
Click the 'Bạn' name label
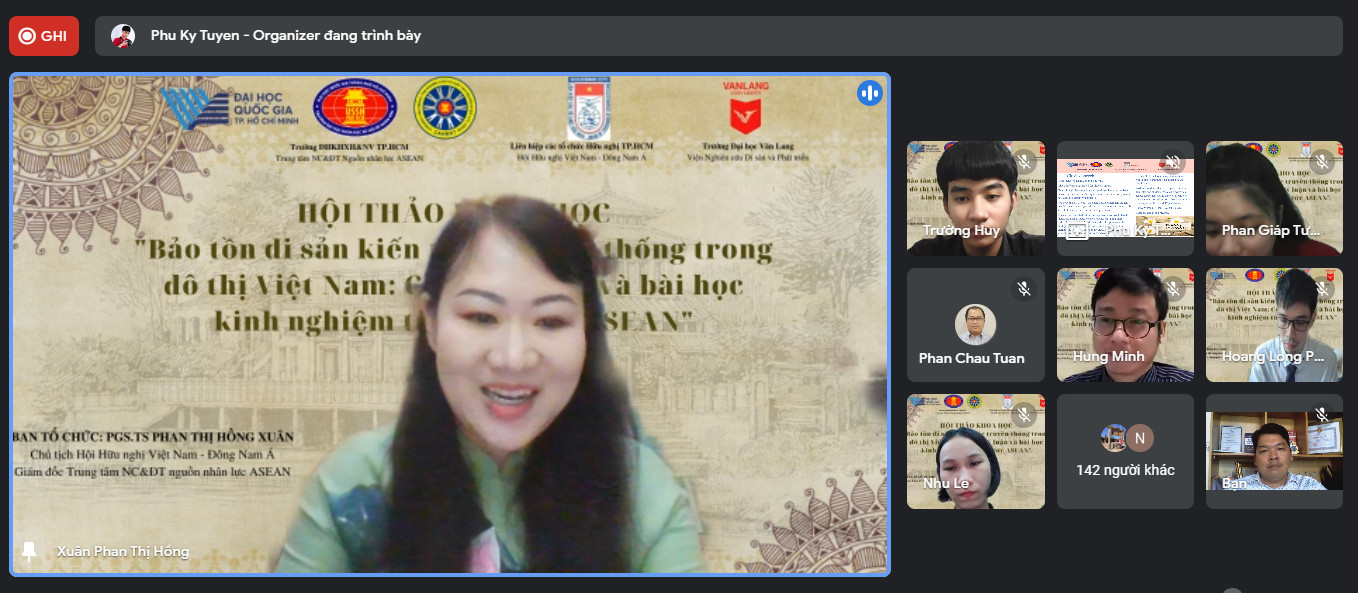coord(1234,483)
